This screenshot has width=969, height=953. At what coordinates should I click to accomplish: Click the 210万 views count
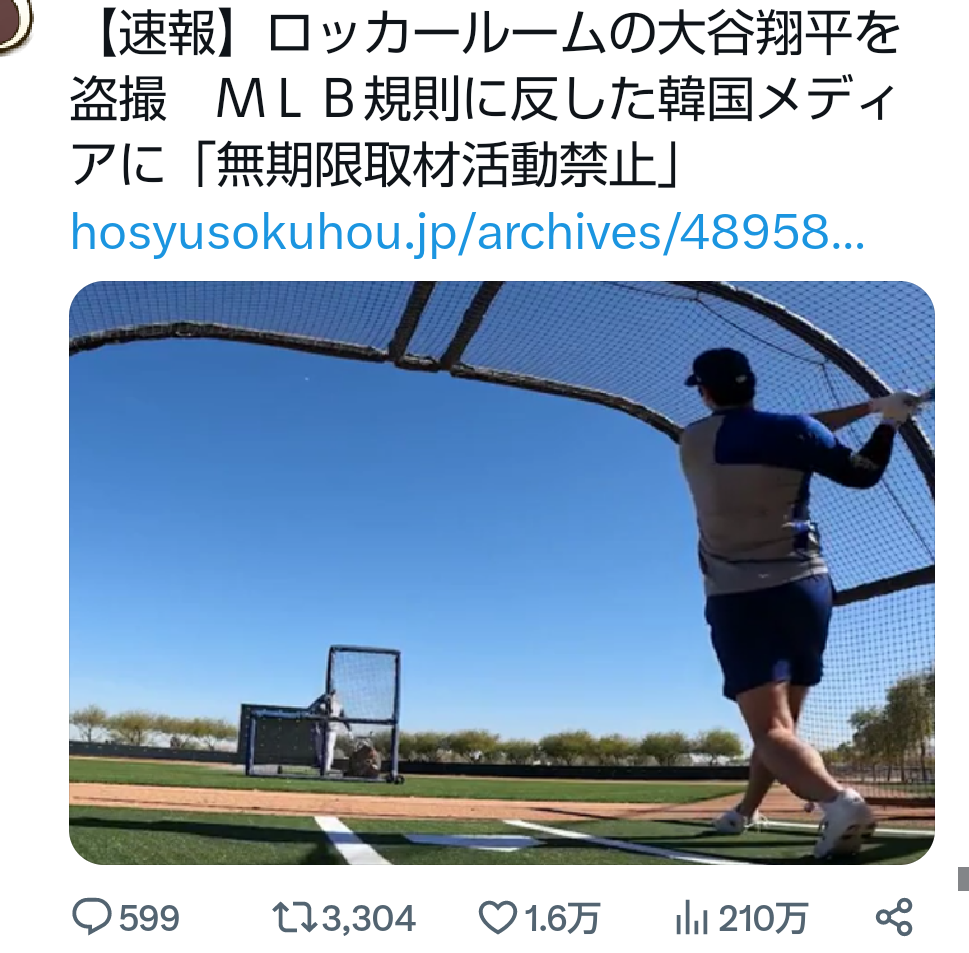(x=763, y=918)
